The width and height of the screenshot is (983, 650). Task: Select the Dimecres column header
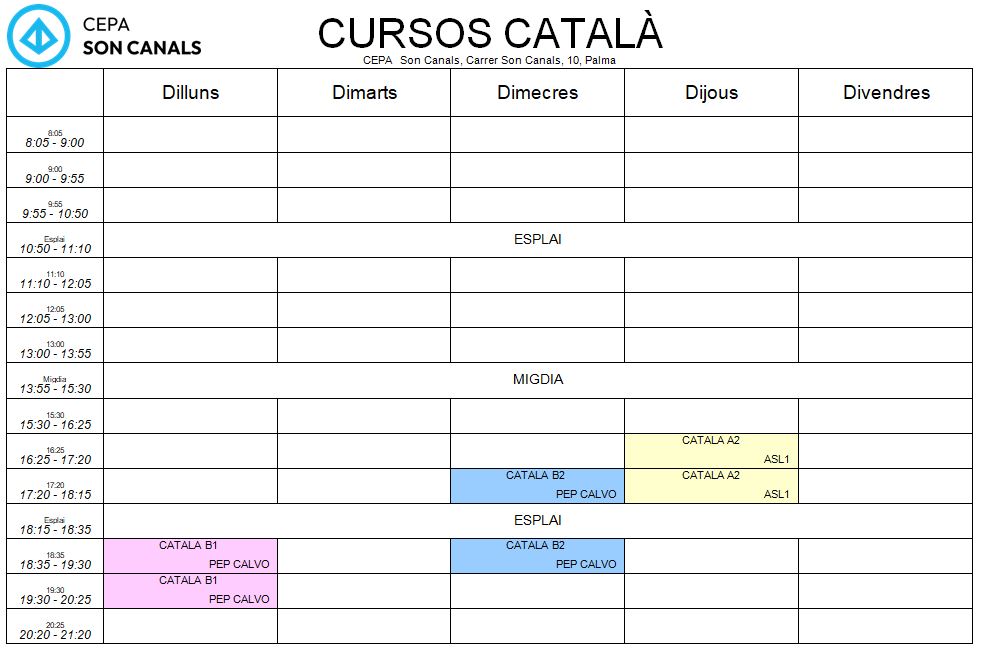(x=537, y=93)
